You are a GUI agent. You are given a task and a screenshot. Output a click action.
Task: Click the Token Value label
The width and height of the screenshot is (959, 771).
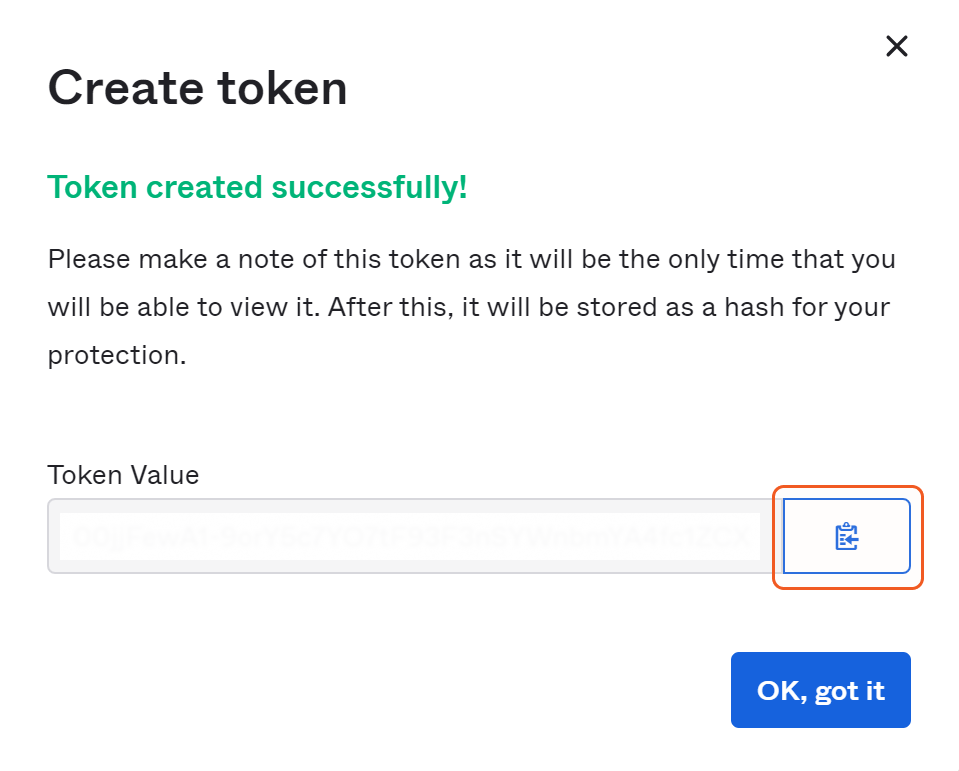click(124, 475)
